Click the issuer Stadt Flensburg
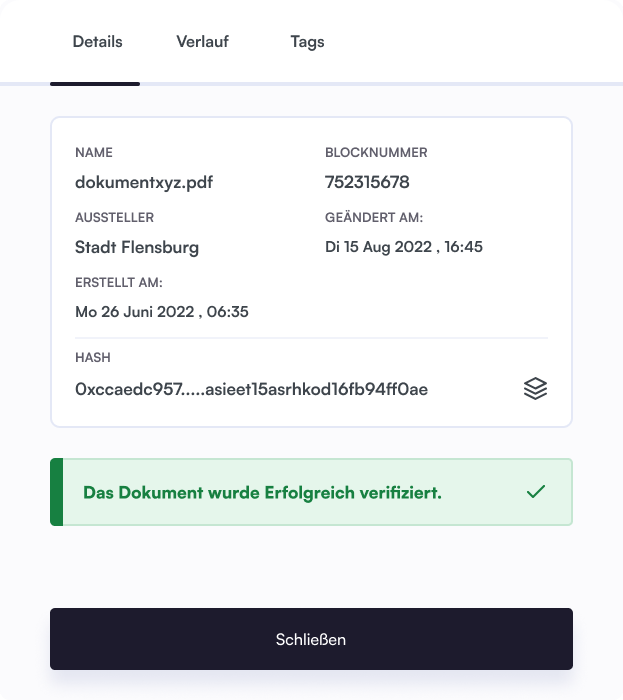The height and width of the screenshot is (700, 623). pyautogui.click(x=137, y=247)
